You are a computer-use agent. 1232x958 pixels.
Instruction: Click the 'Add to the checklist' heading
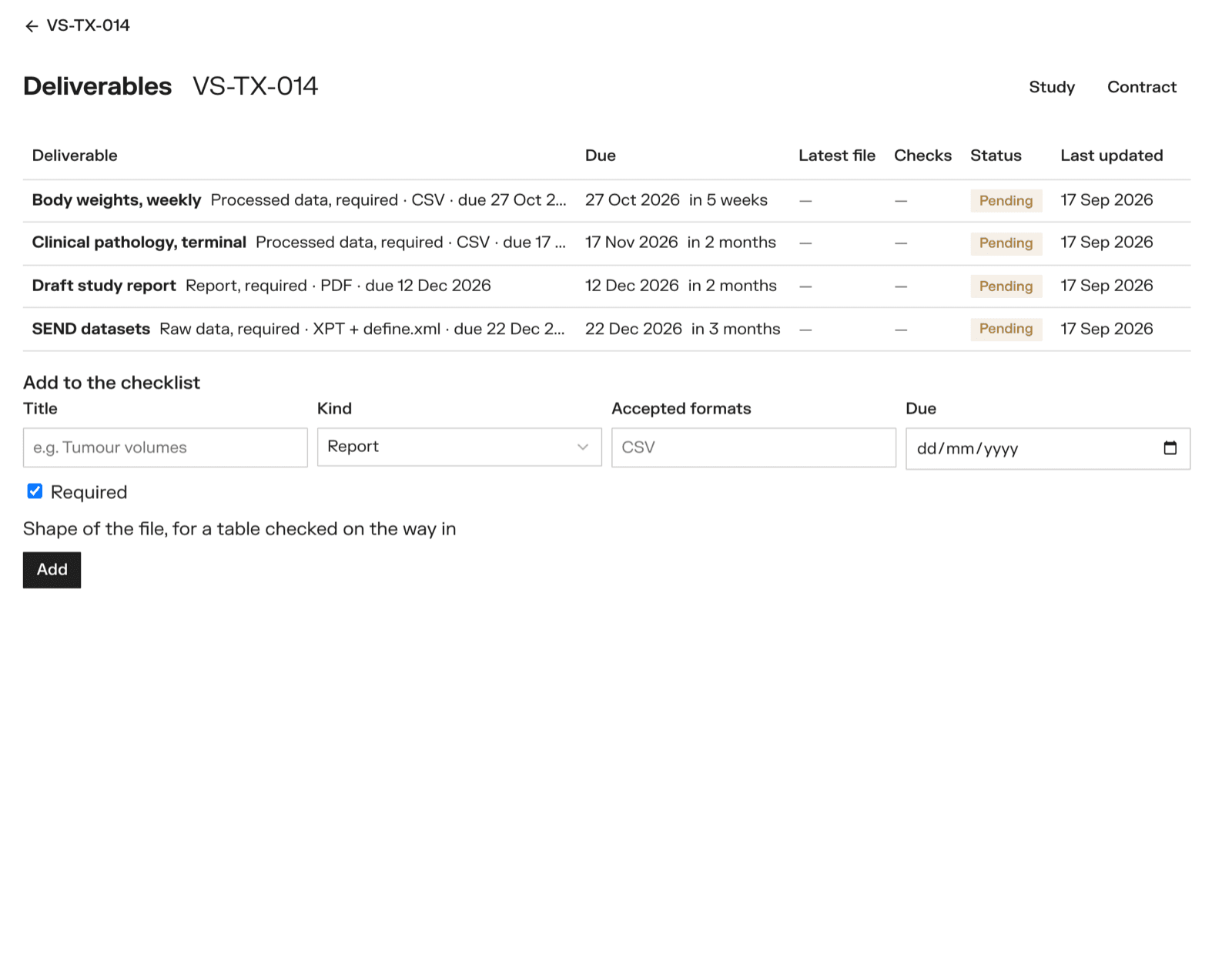(112, 383)
